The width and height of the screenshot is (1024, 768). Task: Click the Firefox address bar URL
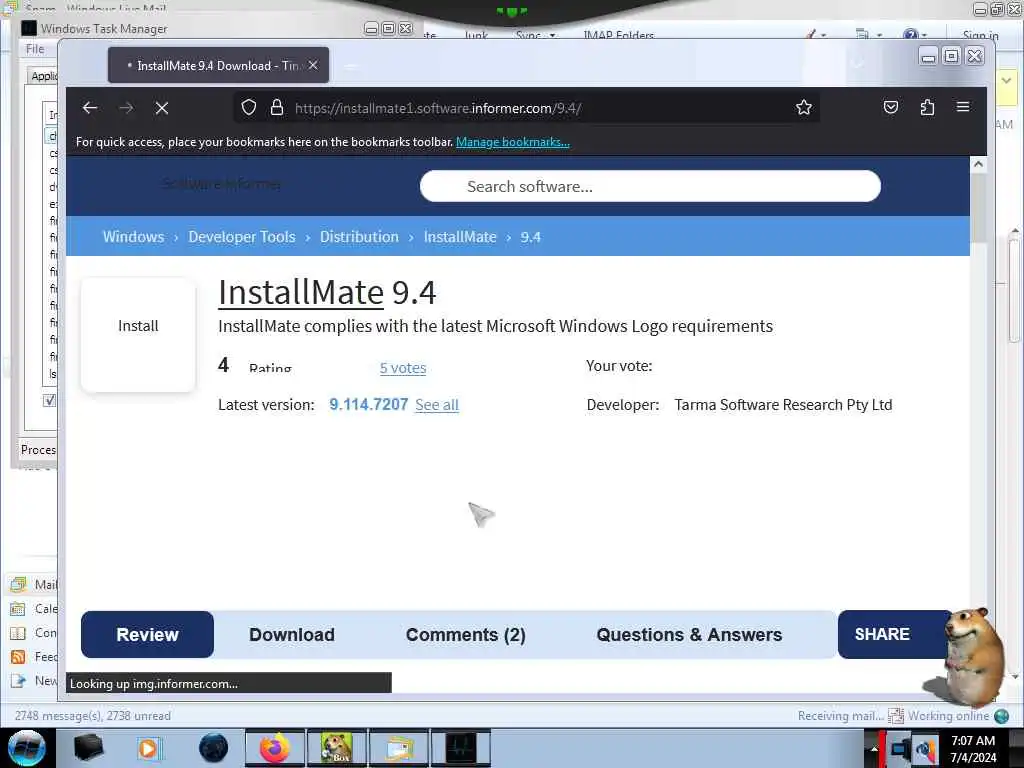click(x=438, y=108)
